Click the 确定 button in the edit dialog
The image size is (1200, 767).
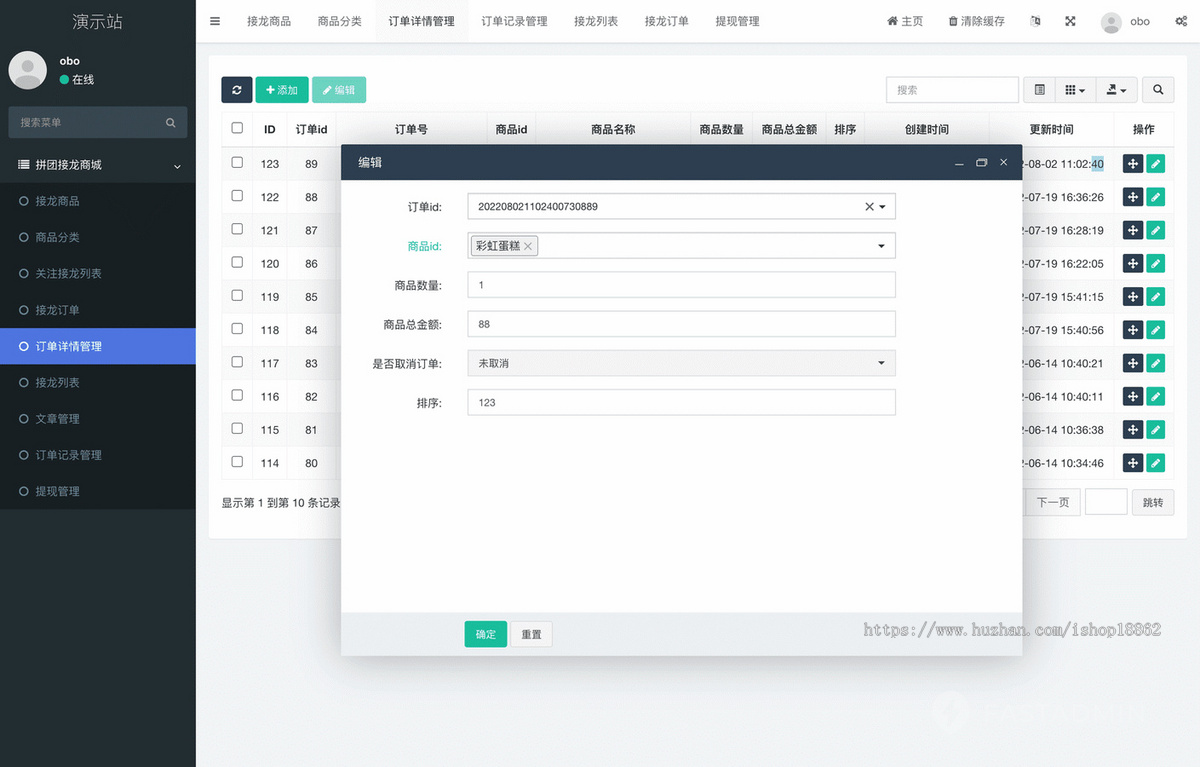tap(485, 633)
